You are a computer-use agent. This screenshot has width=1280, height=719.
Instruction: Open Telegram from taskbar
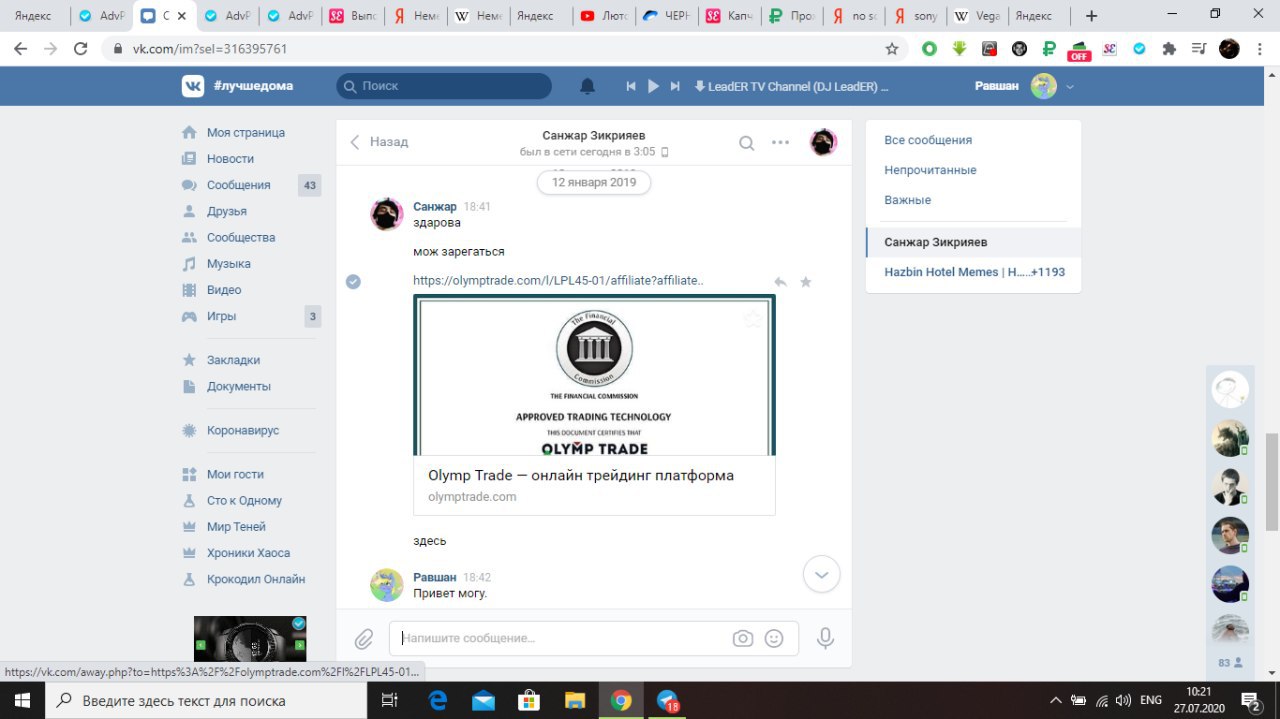(x=666, y=700)
